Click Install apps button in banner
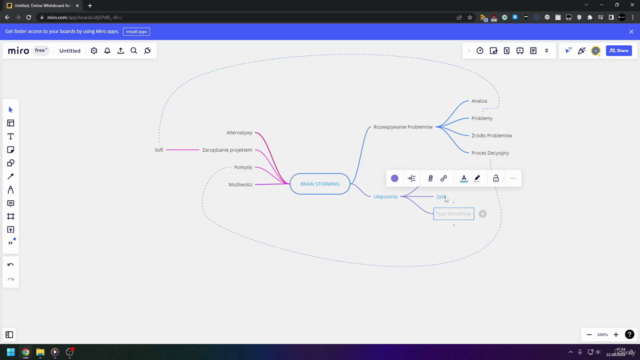640x360 pixels. (136, 31)
